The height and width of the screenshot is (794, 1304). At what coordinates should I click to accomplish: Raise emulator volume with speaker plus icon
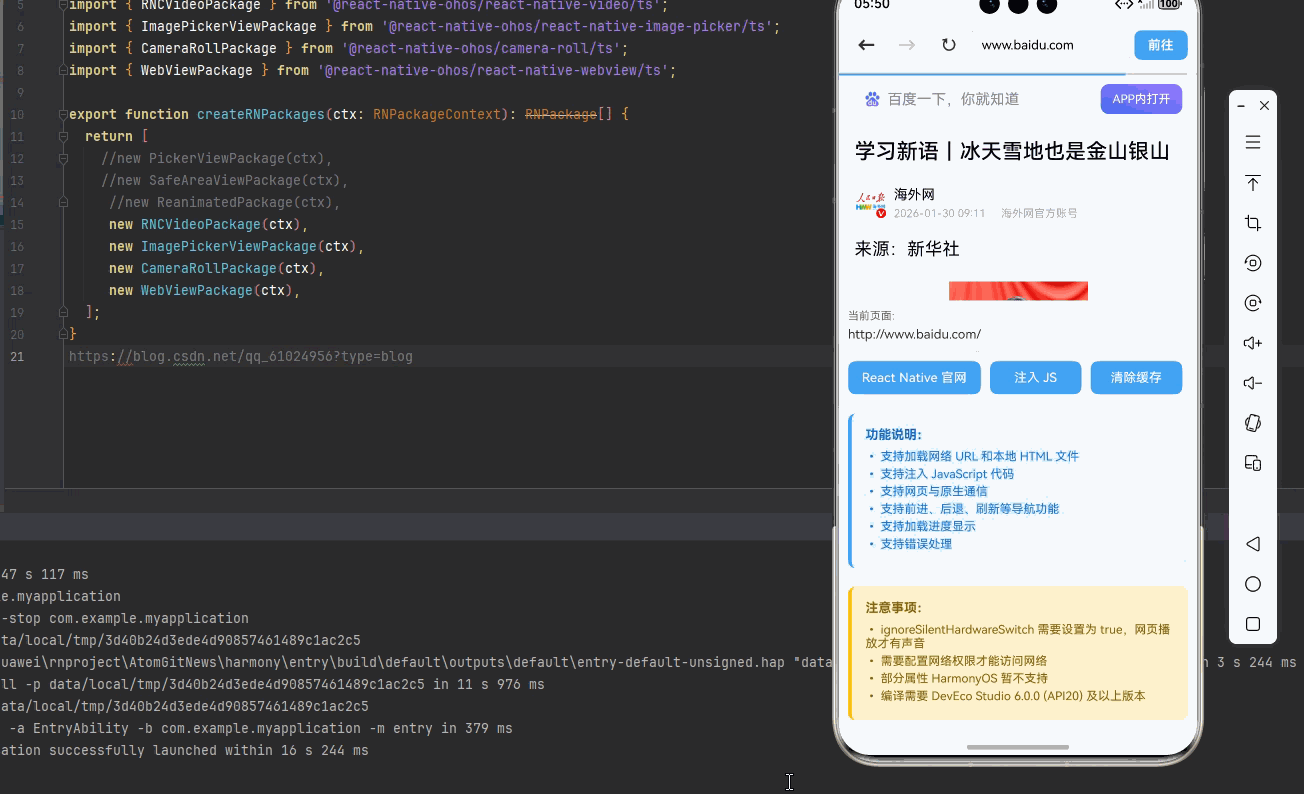[x=1252, y=343]
